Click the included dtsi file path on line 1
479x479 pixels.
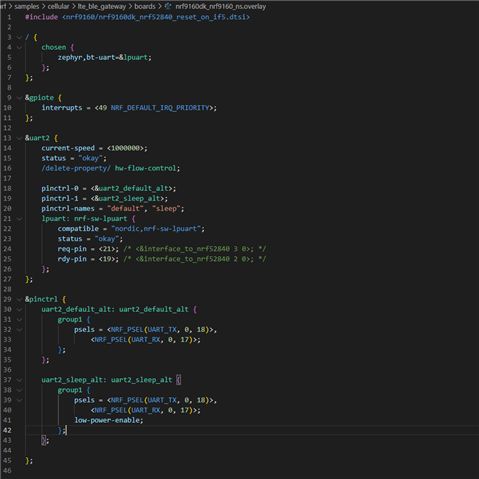tap(156, 17)
